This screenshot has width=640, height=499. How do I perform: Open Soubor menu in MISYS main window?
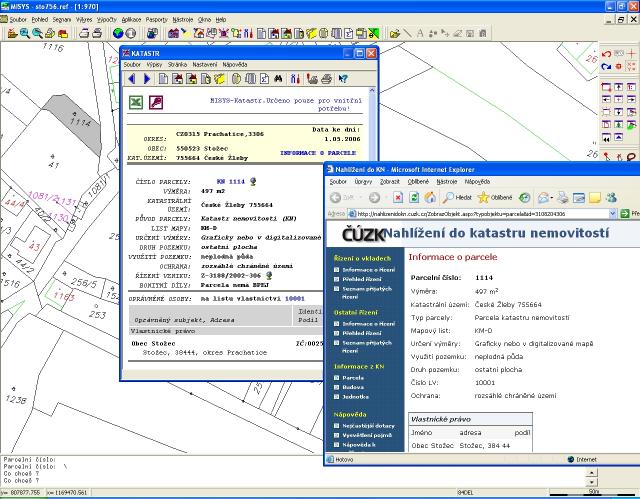point(18,19)
